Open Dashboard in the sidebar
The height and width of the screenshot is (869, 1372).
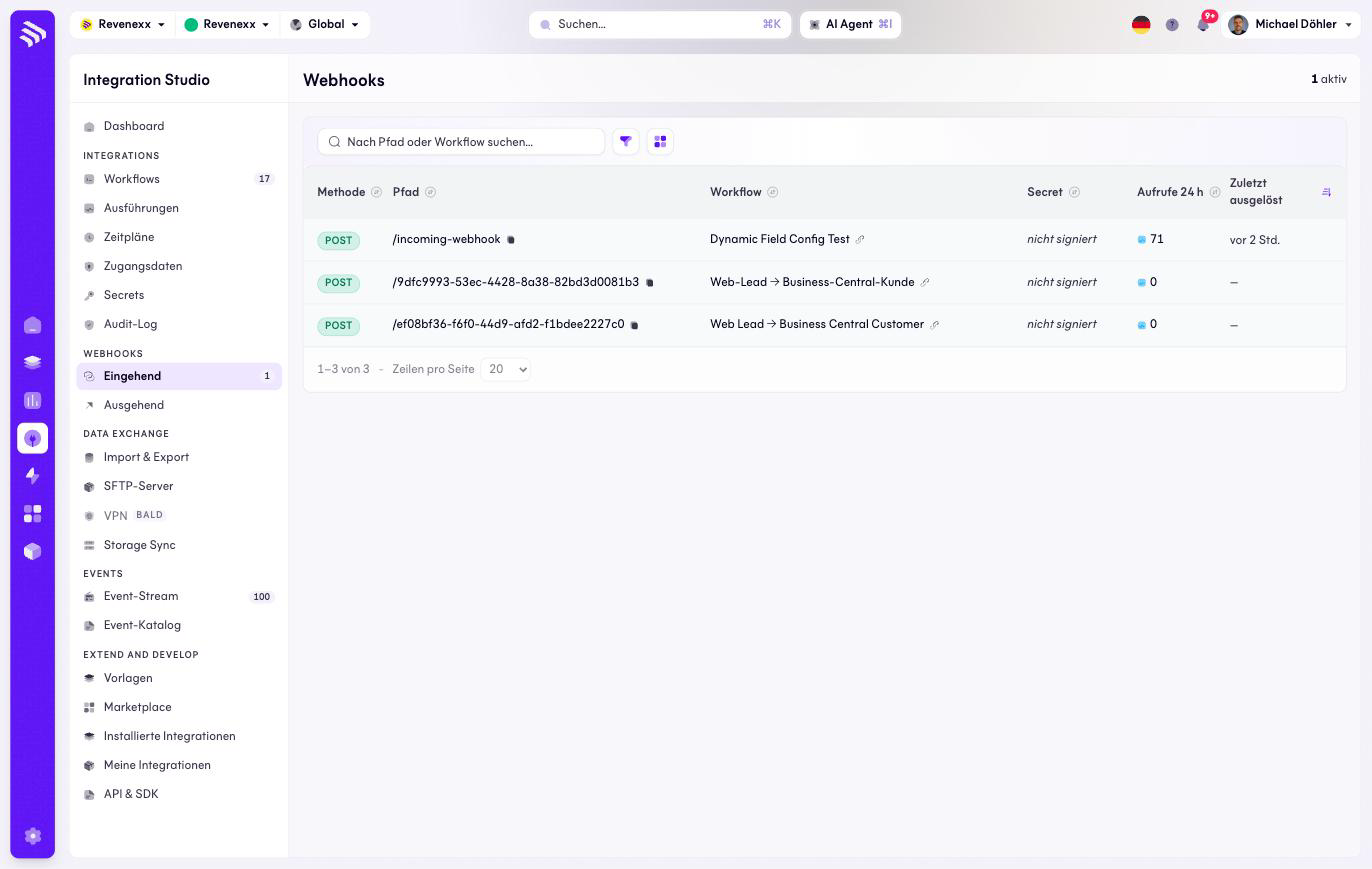[x=179, y=126]
